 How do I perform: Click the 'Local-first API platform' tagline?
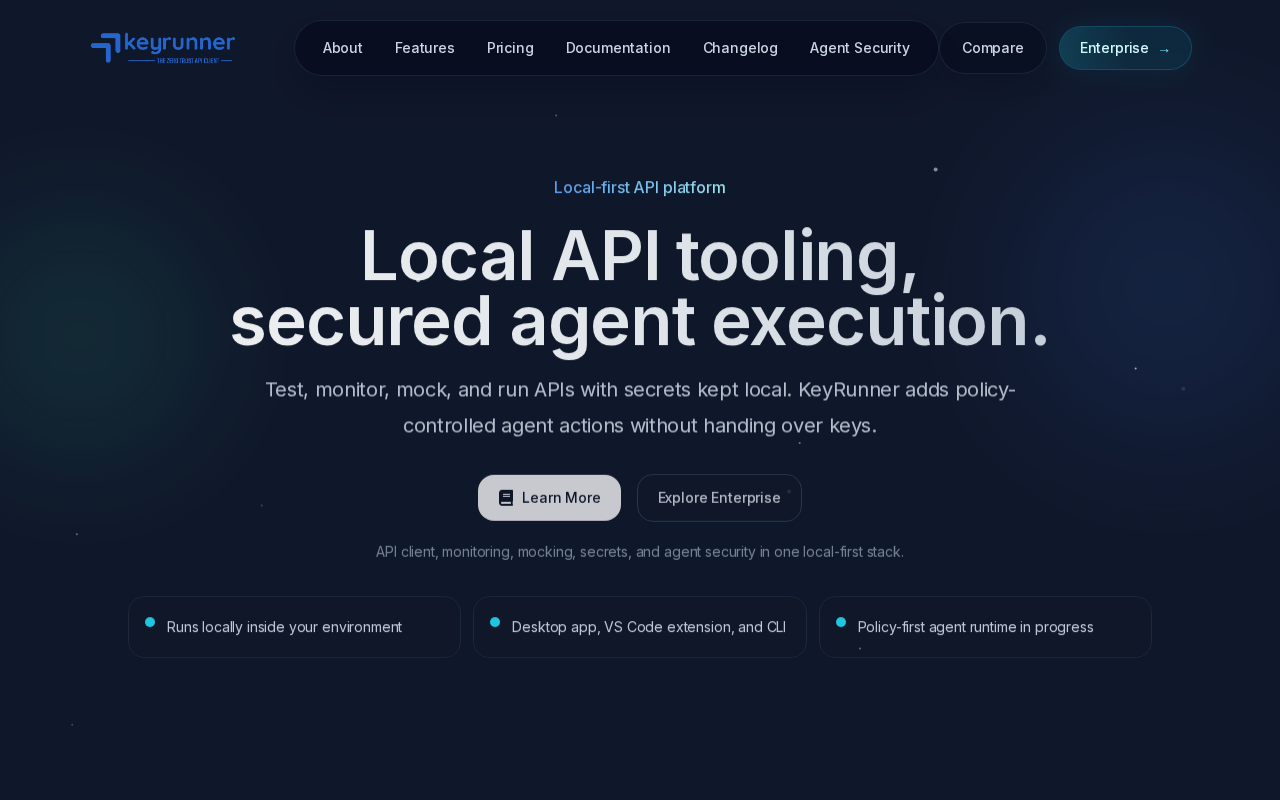640,187
